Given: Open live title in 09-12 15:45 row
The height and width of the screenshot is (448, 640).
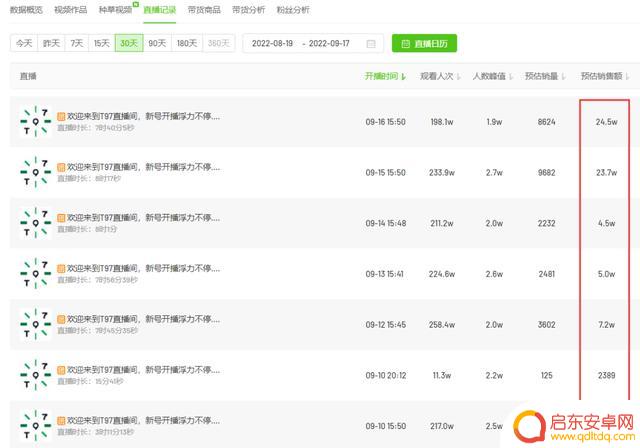Looking at the screenshot, I should coord(144,319).
